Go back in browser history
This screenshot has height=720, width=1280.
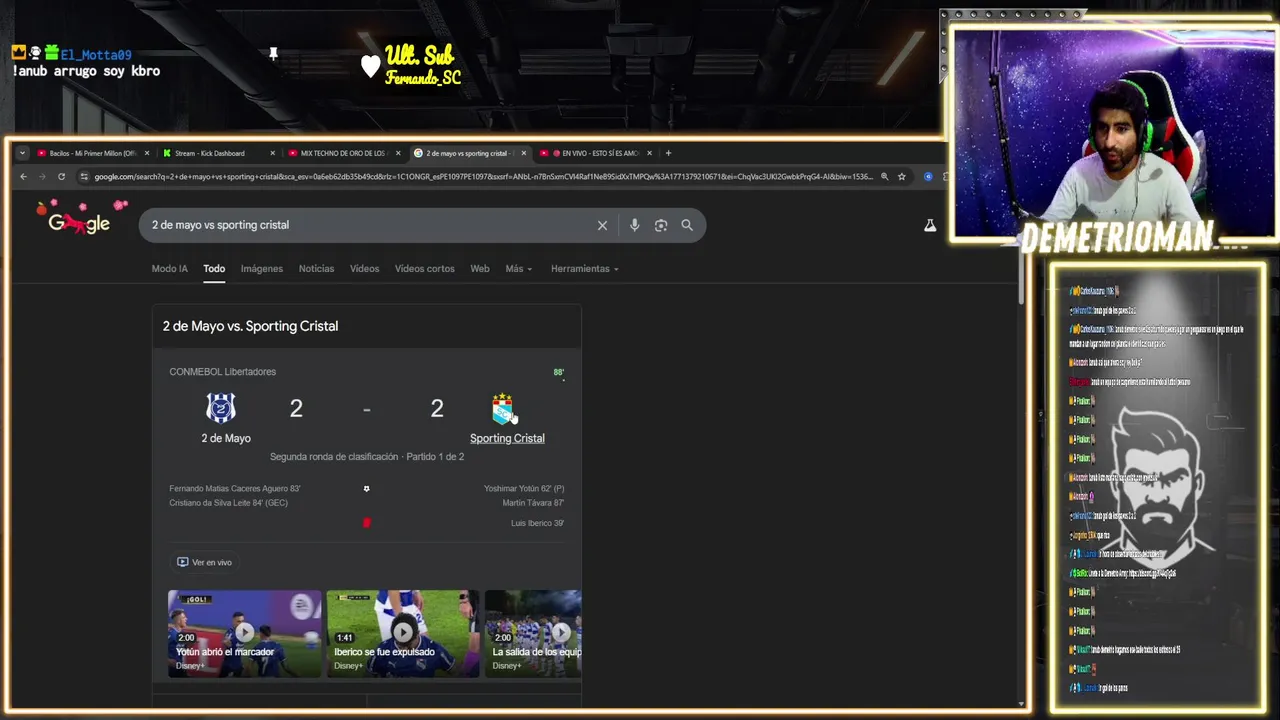(23, 177)
